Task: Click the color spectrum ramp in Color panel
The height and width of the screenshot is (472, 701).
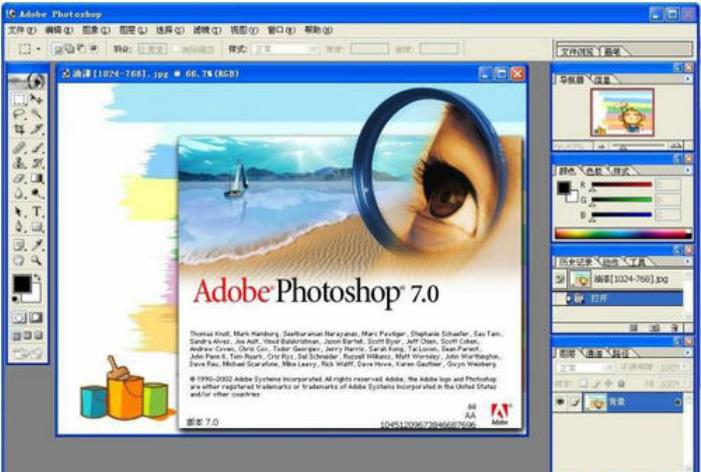Action: coord(623,234)
